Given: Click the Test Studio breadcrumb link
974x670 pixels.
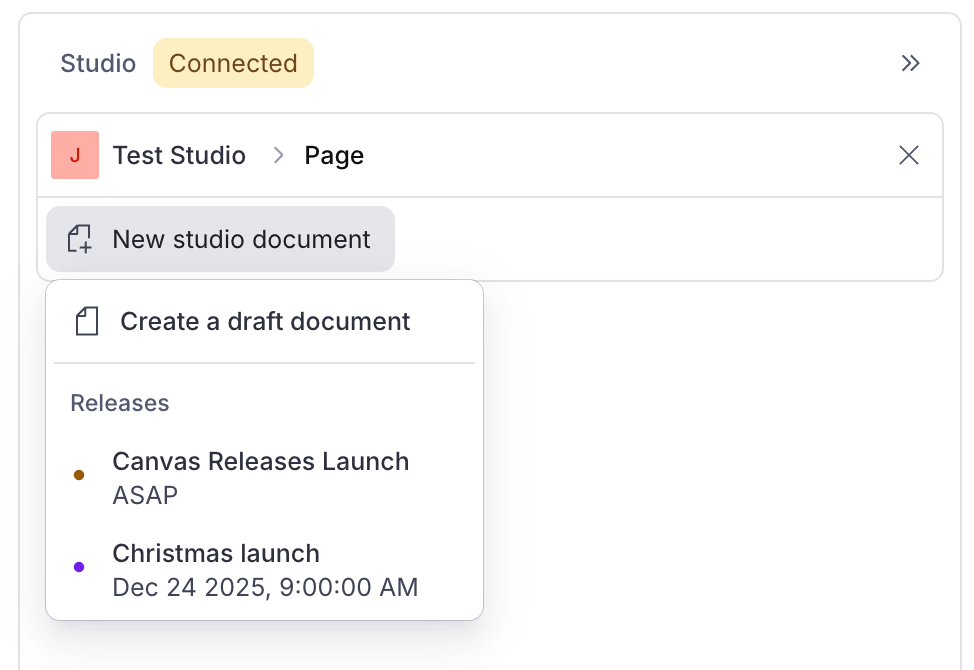Looking at the screenshot, I should pyautogui.click(x=179, y=155).
